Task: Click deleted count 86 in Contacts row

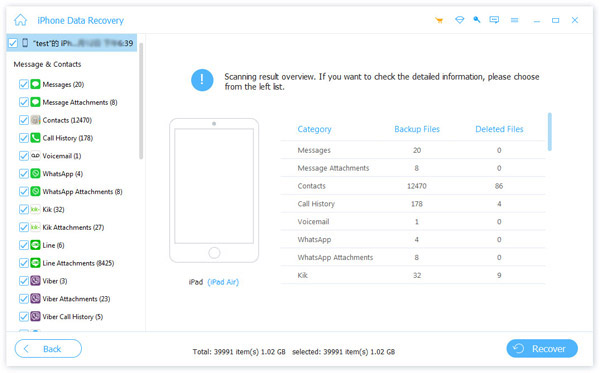Action: pyautogui.click(x=499, y=186)
